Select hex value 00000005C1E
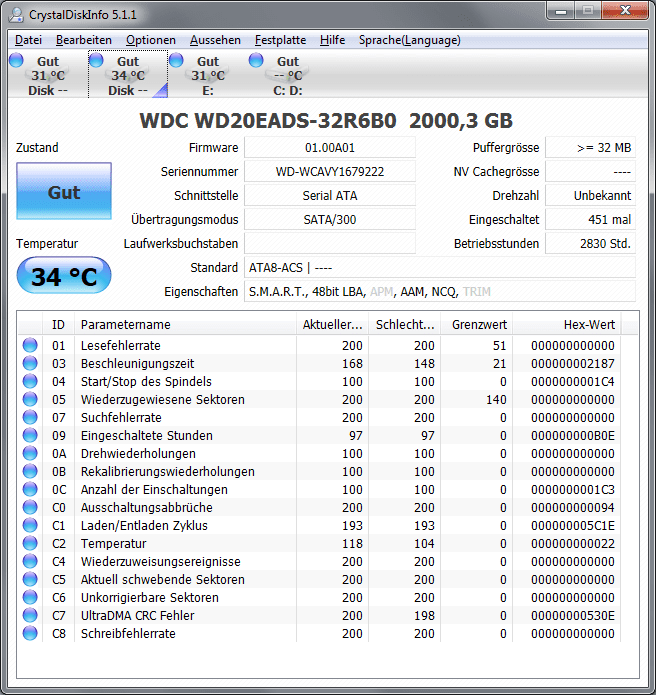The height and width of the screenshot is (695, 656). coord(573,526)
